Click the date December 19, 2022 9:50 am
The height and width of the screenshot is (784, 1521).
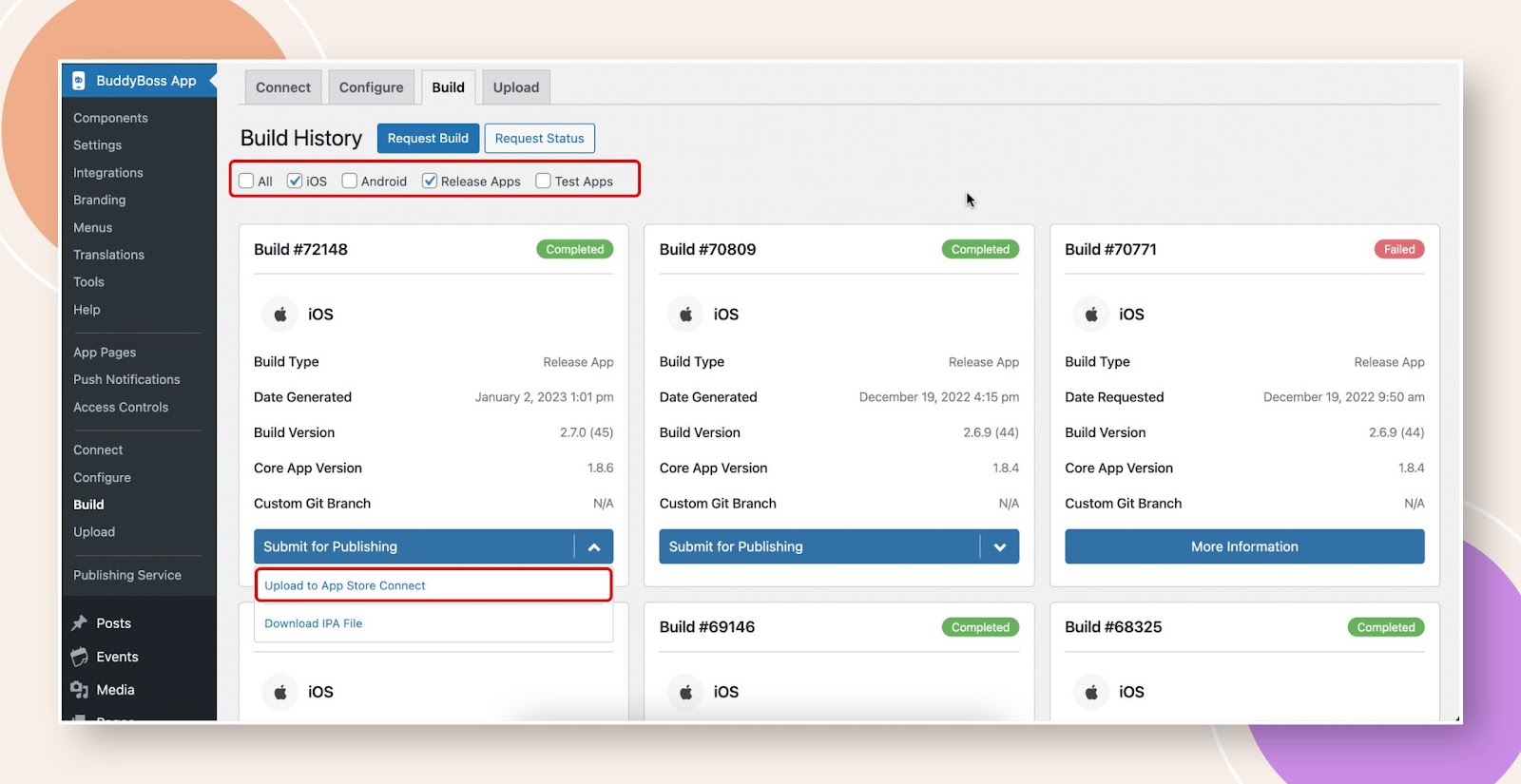click(x=1344, y=397)
